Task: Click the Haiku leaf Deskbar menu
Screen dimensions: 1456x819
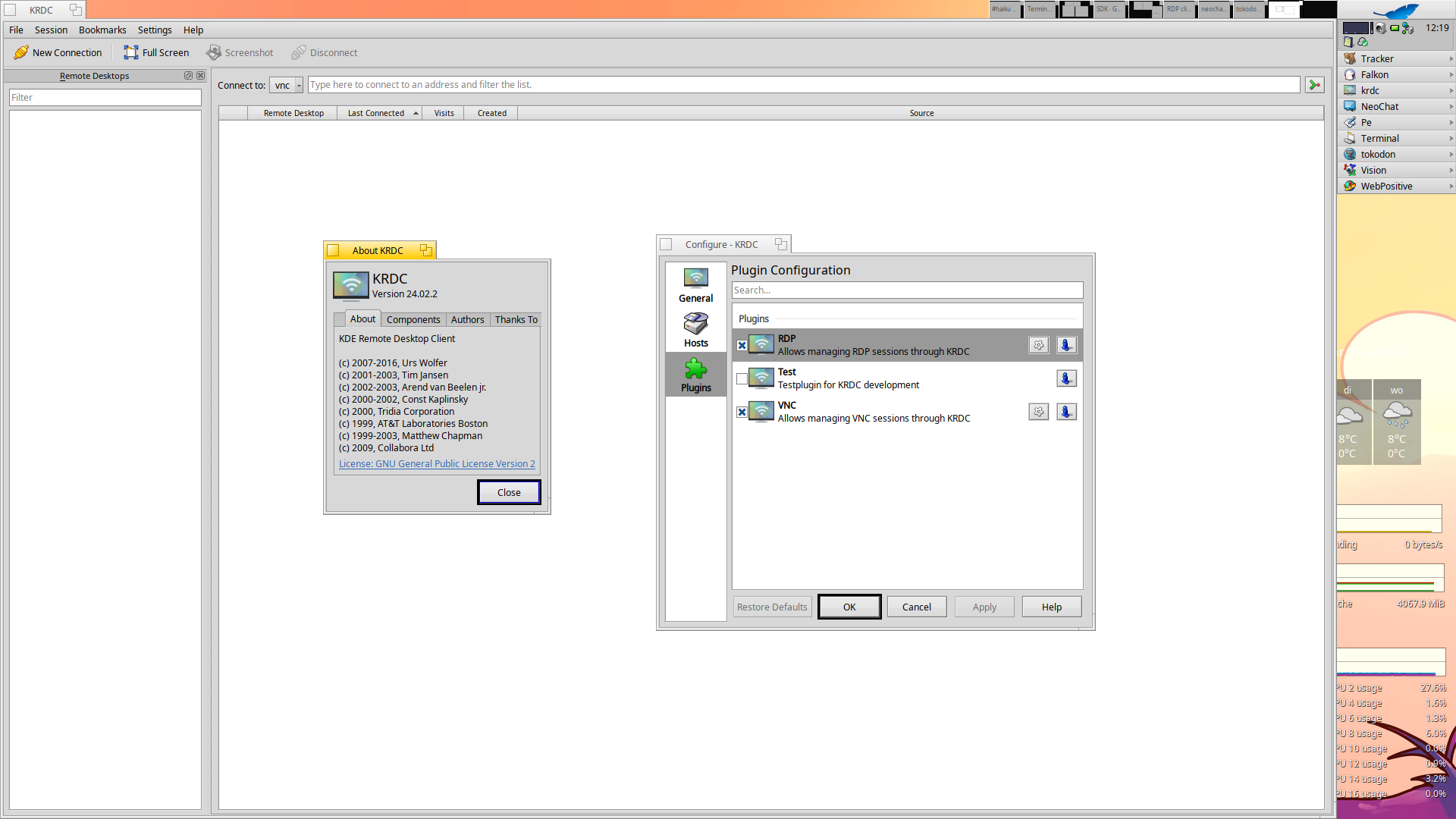Action: (1396, 11)
